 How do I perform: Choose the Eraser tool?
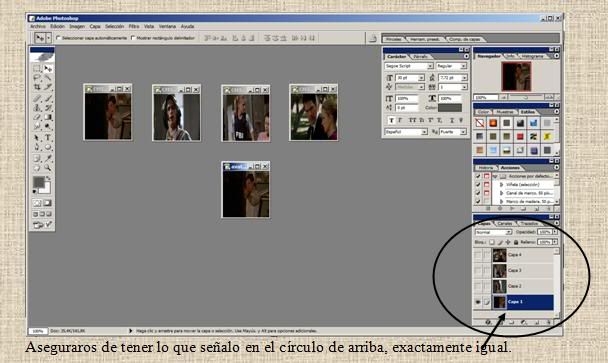point(37,117)
